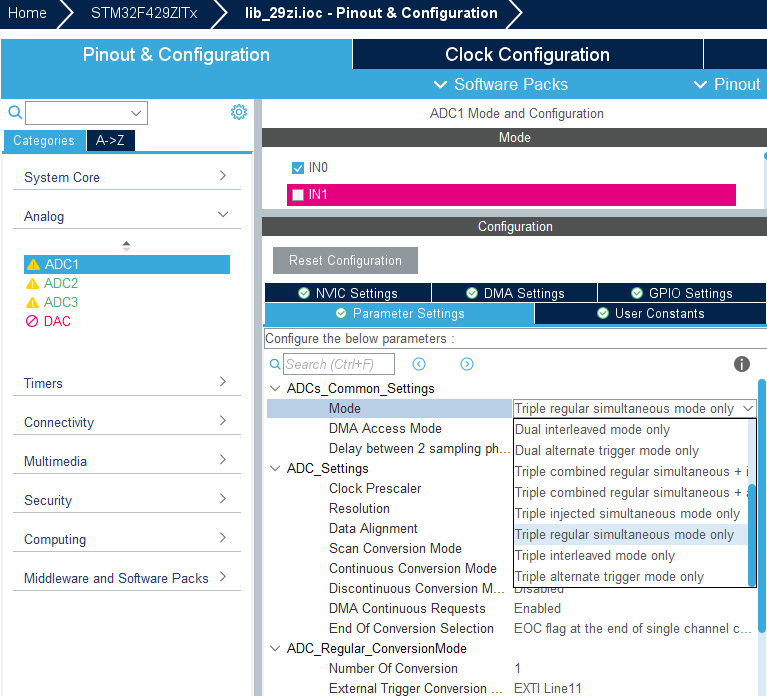767x696 pixels.
Task: Click green check icon on User Constants
Action: tap(603, 313)
